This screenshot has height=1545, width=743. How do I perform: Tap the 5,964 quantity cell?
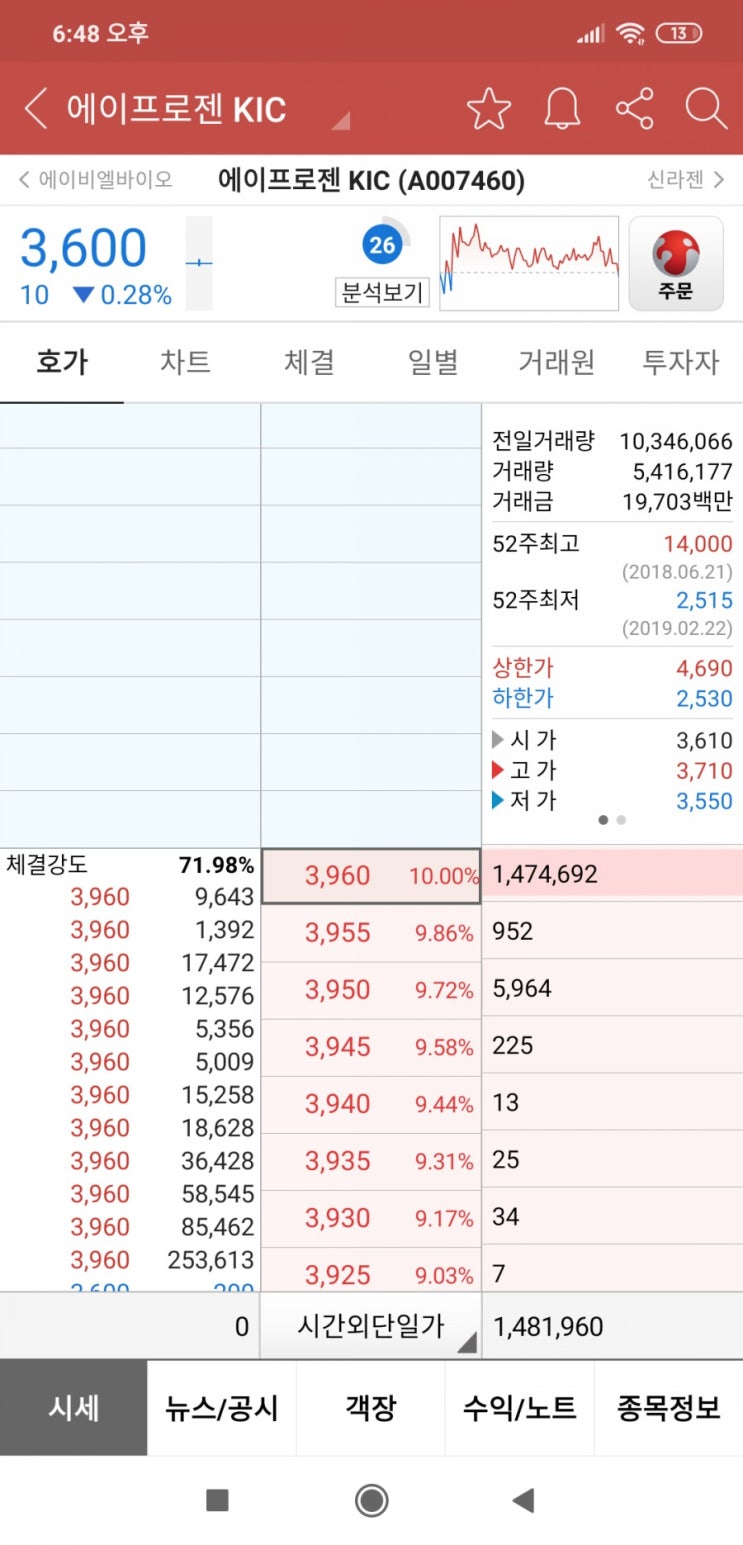[612, 988]
